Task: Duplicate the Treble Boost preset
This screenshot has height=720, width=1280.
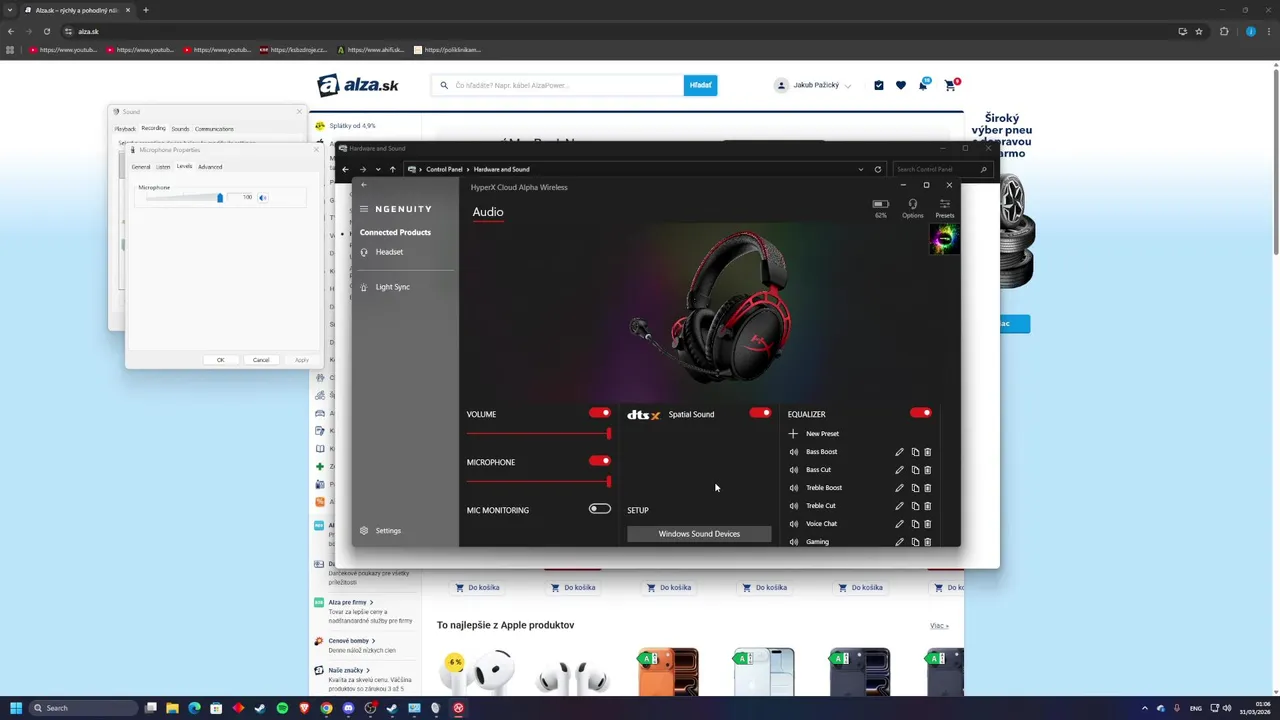Action: (915, 488)
